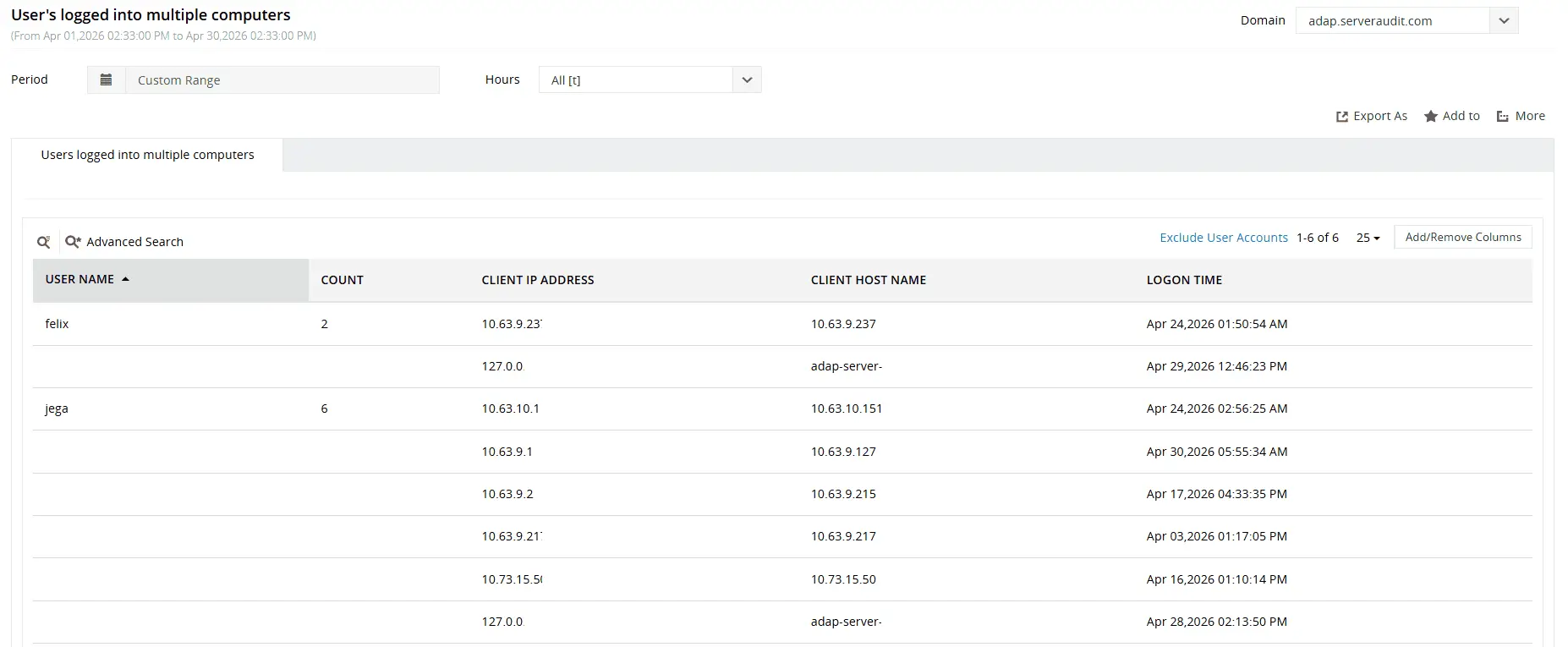Click the count value 2 for felix

click(x=324, y=324)
